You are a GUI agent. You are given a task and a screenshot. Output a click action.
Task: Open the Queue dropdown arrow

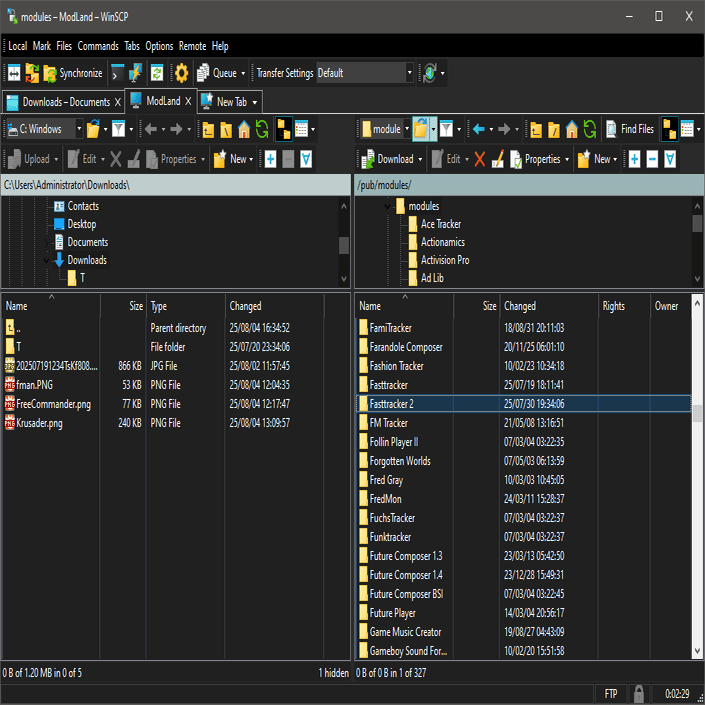click(x=243, y=73)
